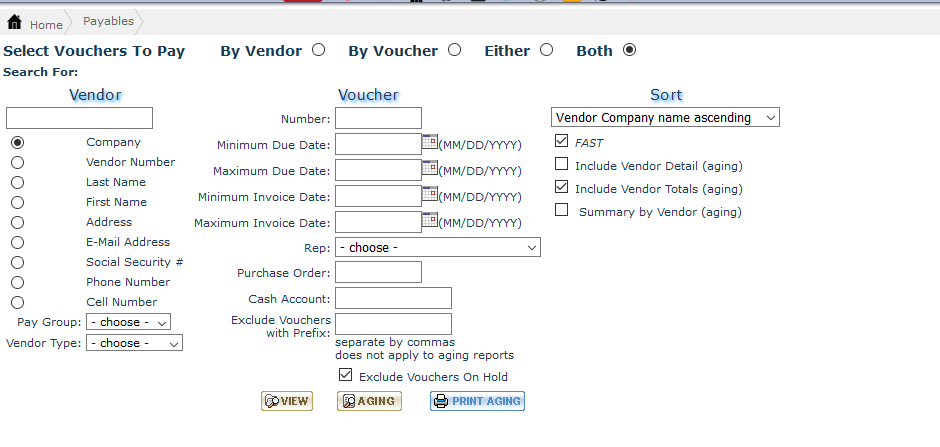Open the Sort order dropdown

click(x=665, y=118)
